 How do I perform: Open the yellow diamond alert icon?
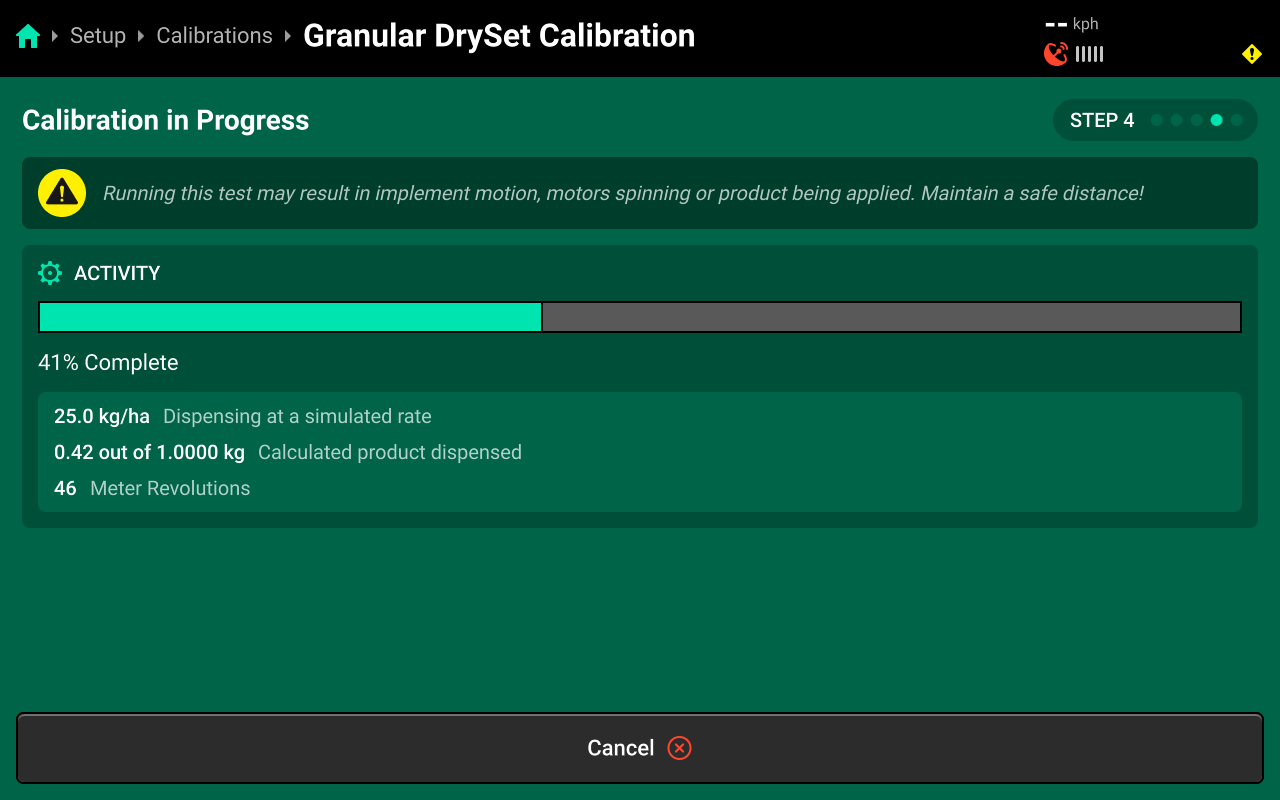[x=1252, y=54]
